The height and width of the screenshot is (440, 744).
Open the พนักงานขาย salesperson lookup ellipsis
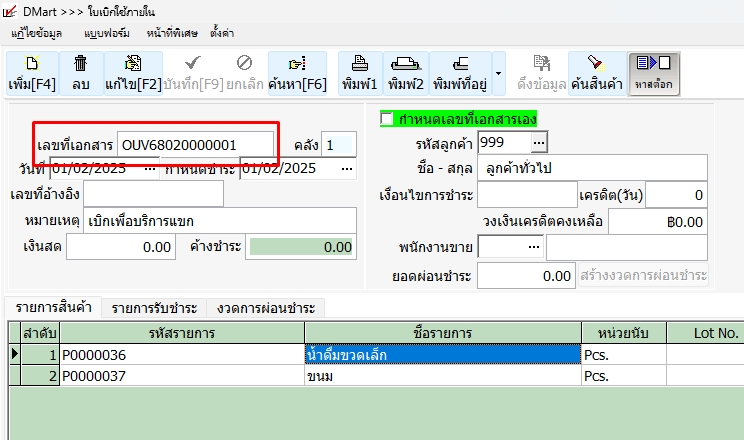[534, 247]
